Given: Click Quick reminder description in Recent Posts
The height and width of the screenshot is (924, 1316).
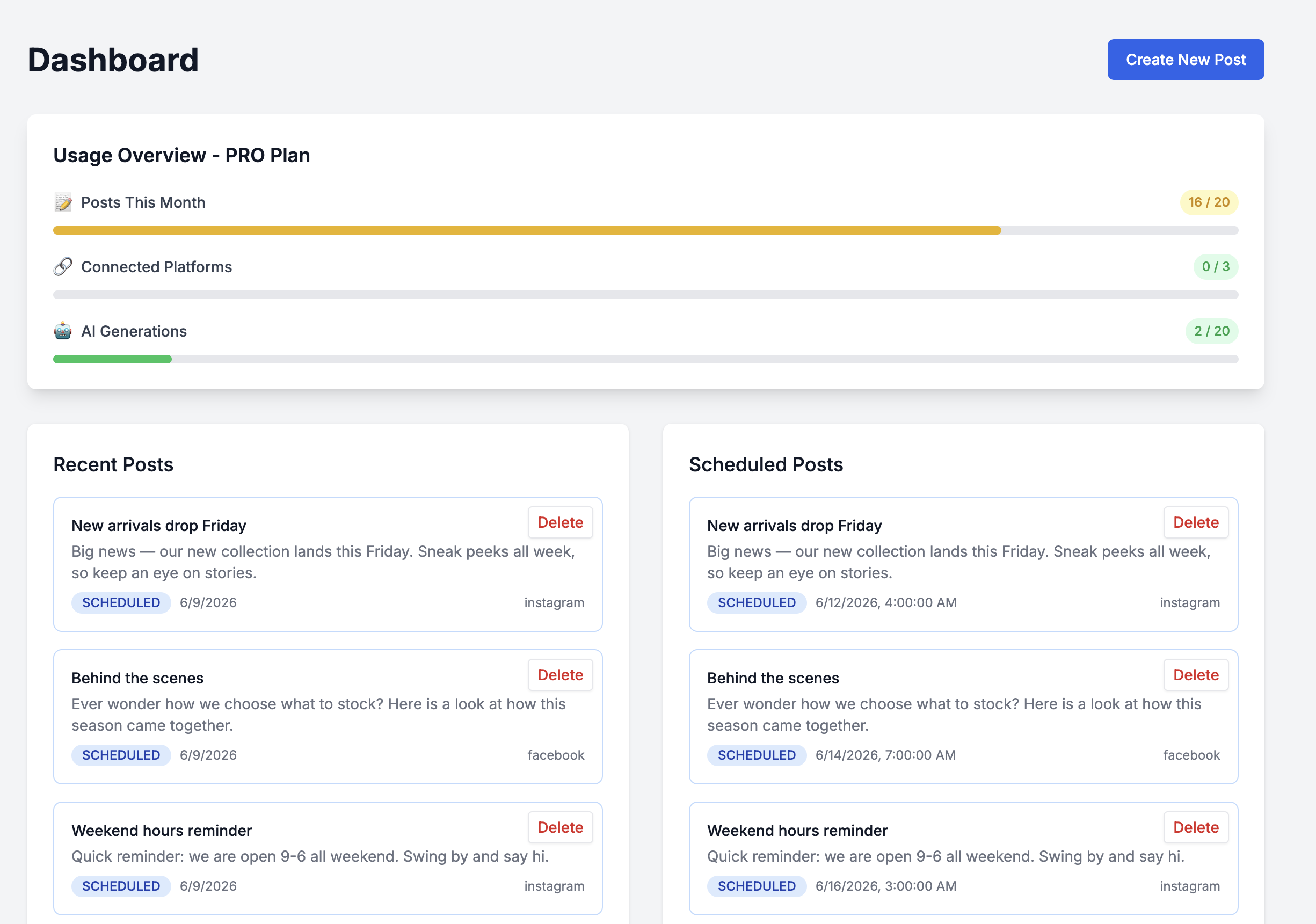Looking at the screenshot, I should click(310, 856).
